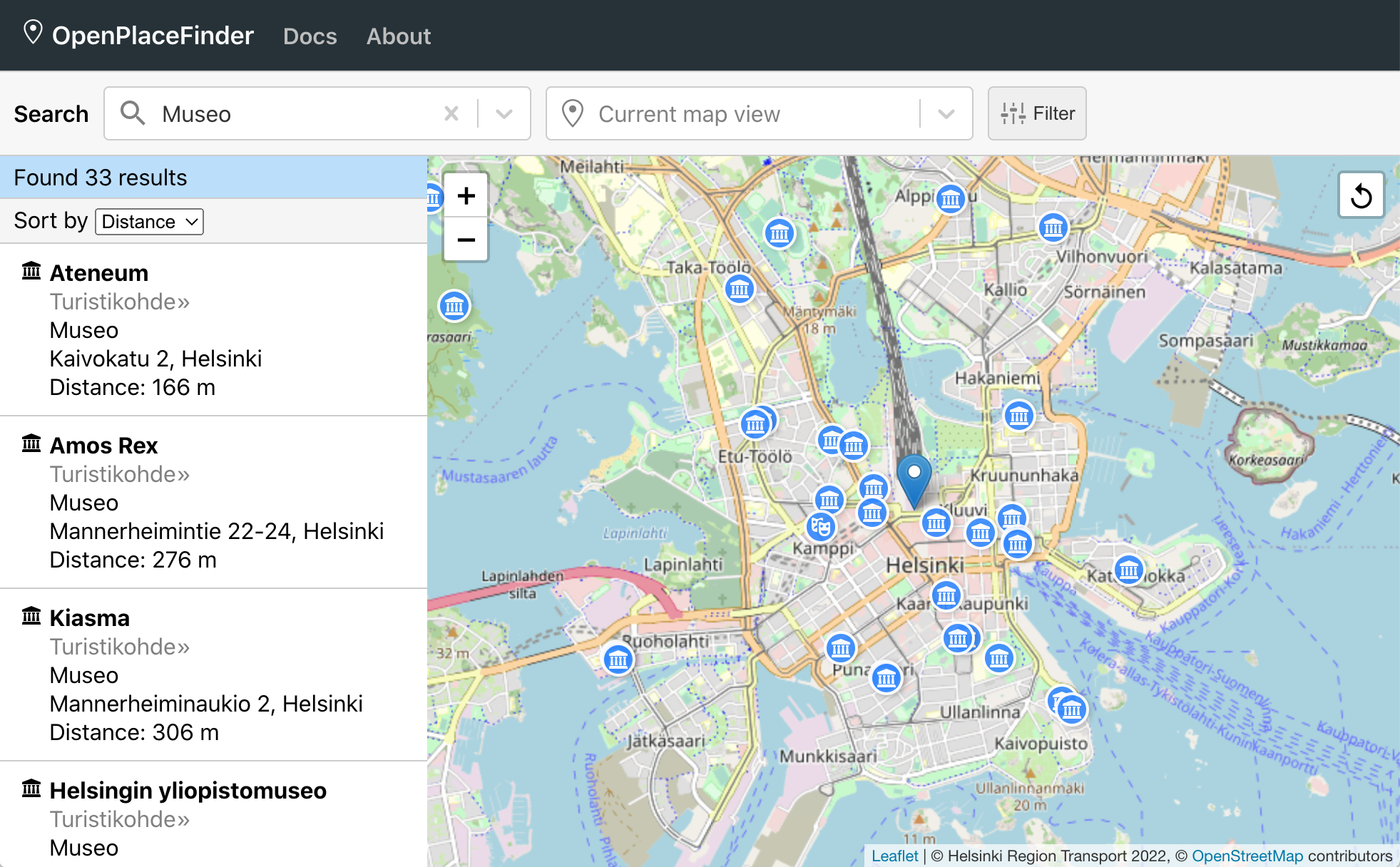Click the museum marker above Kaartinkaupunki label
The height and width of the screenshot is (867, 1400).
click(946, 595)
